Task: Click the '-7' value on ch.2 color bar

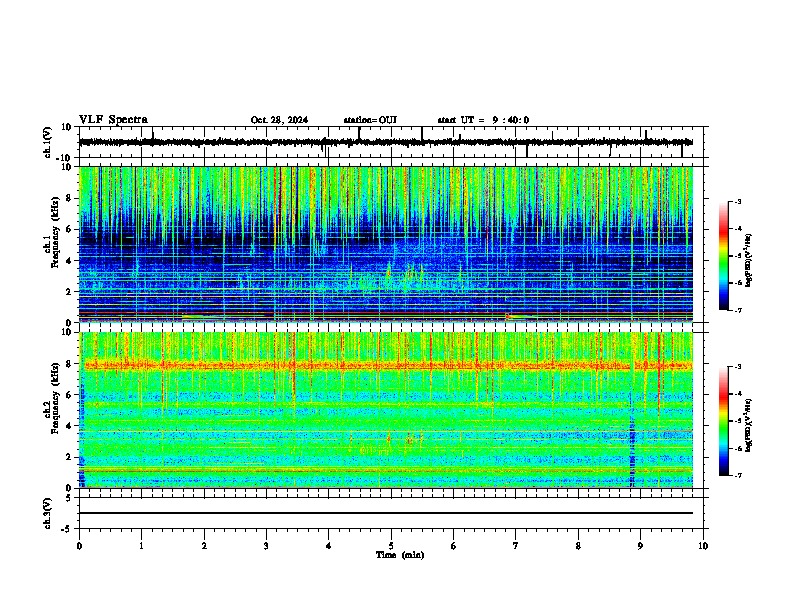Action: [x=737, y=475]
